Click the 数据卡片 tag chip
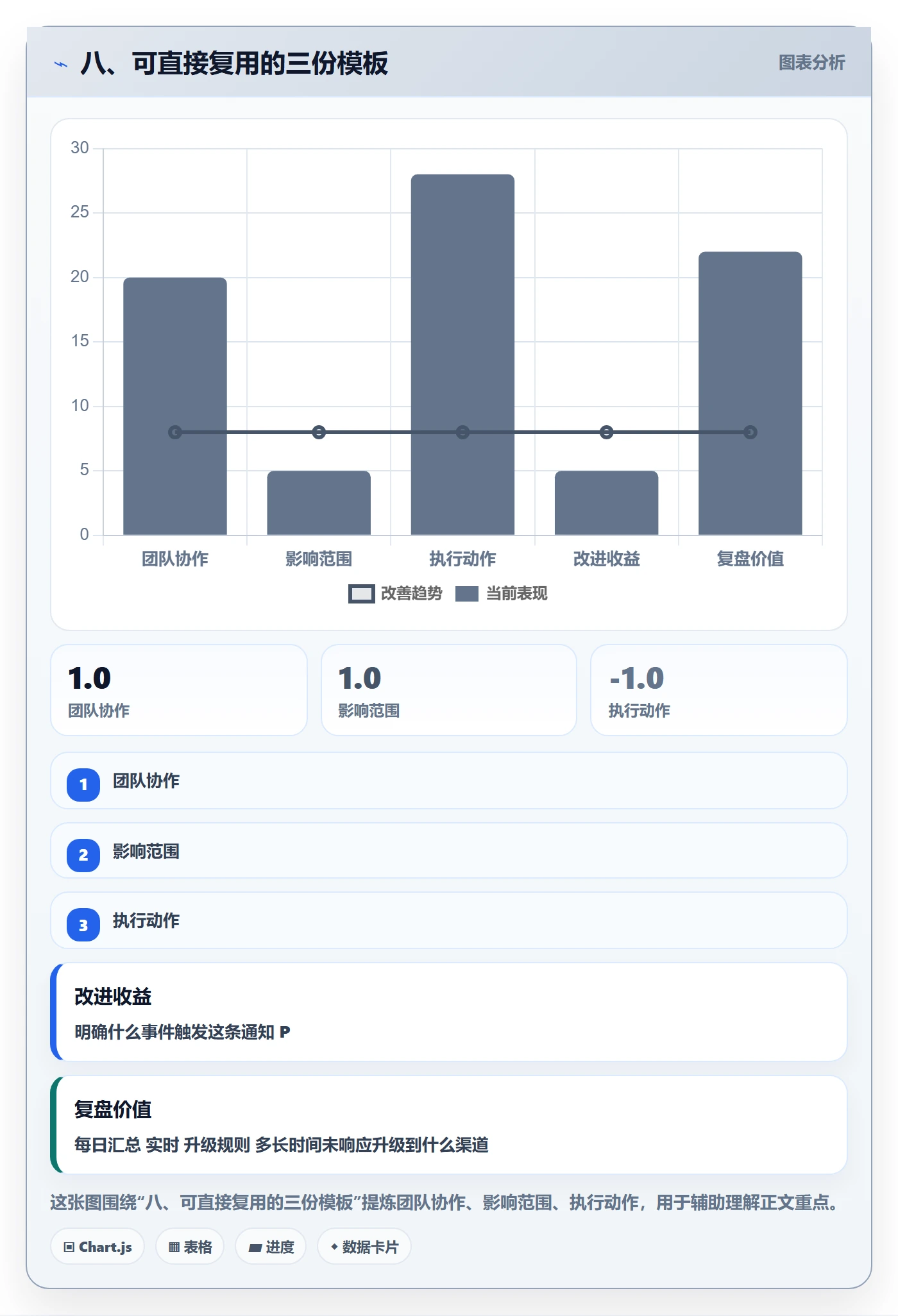The image size is (898, 1316). point(364,1247)
